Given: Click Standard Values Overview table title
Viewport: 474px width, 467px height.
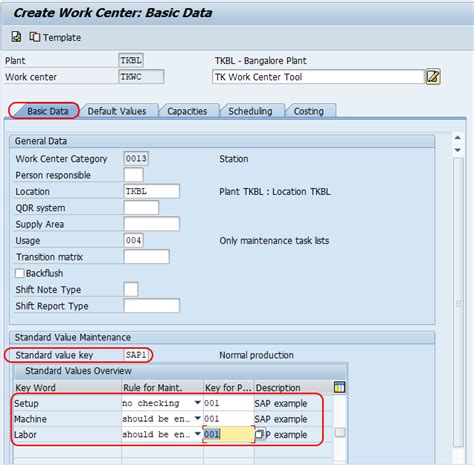Looking at the screenshot, I should tap(78, 371).
